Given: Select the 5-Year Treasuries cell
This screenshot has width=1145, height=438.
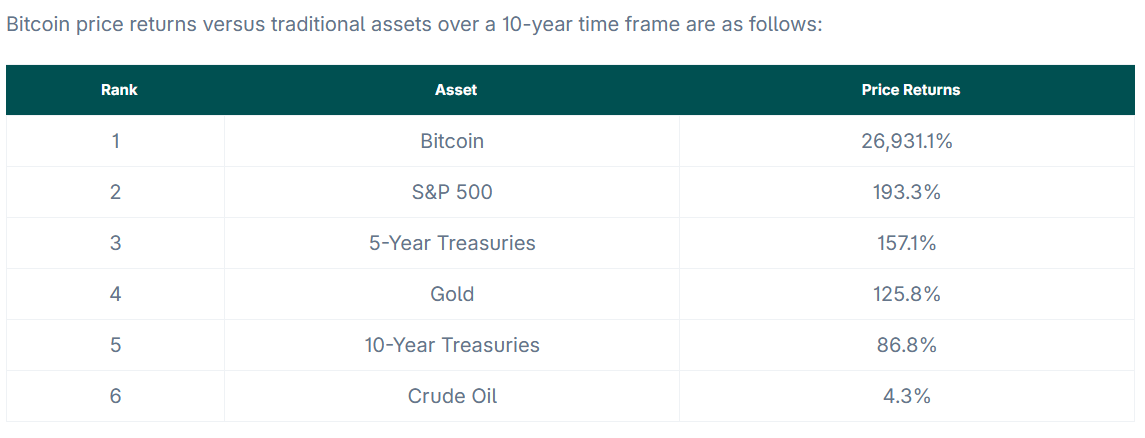Looking at the screenshot, I should (x=452, y=243).
